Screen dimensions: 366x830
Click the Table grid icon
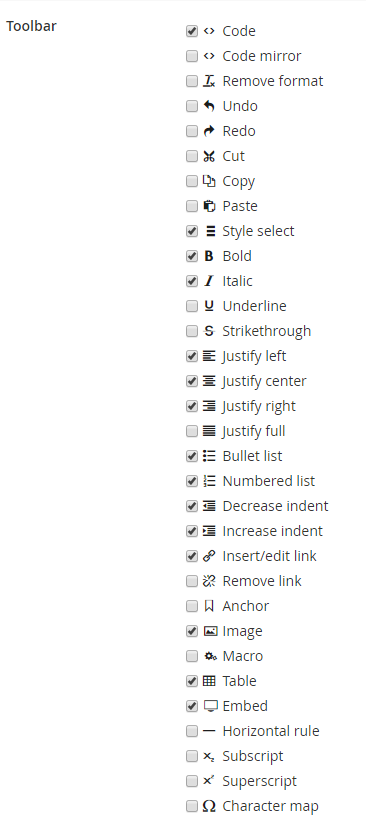(209, 681)
